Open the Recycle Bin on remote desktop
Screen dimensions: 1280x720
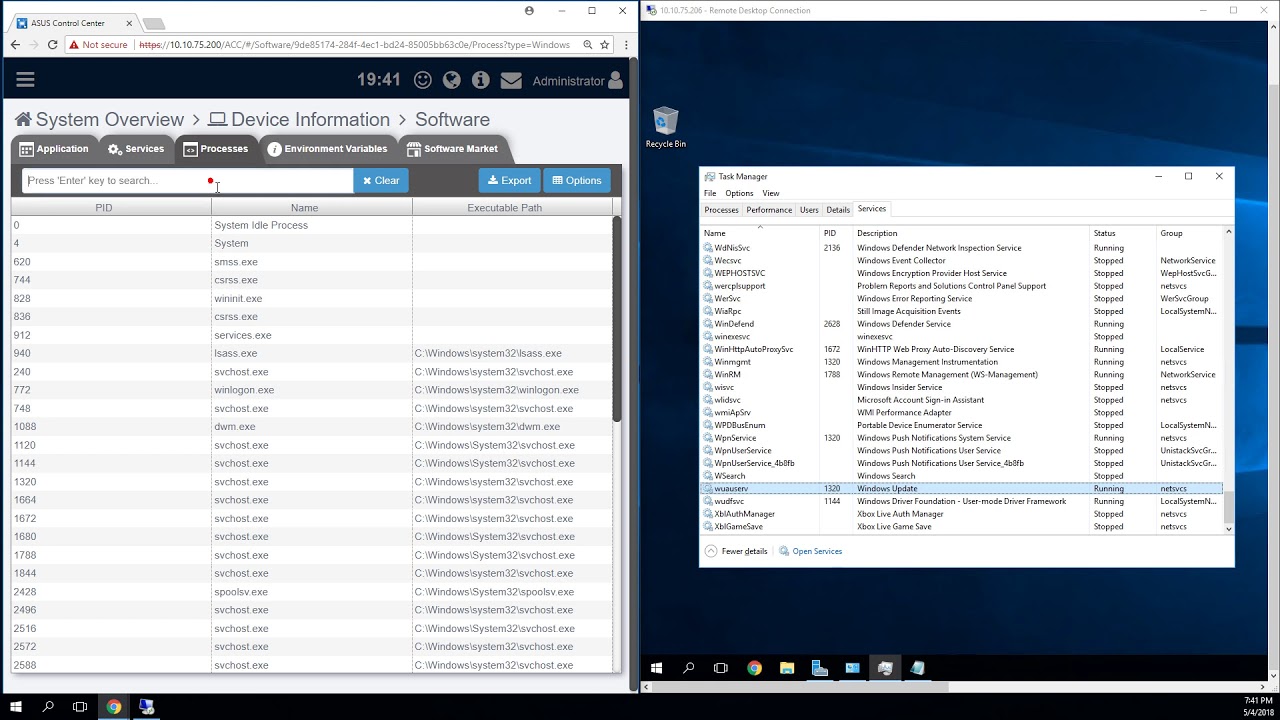click(x=665, y=128)
